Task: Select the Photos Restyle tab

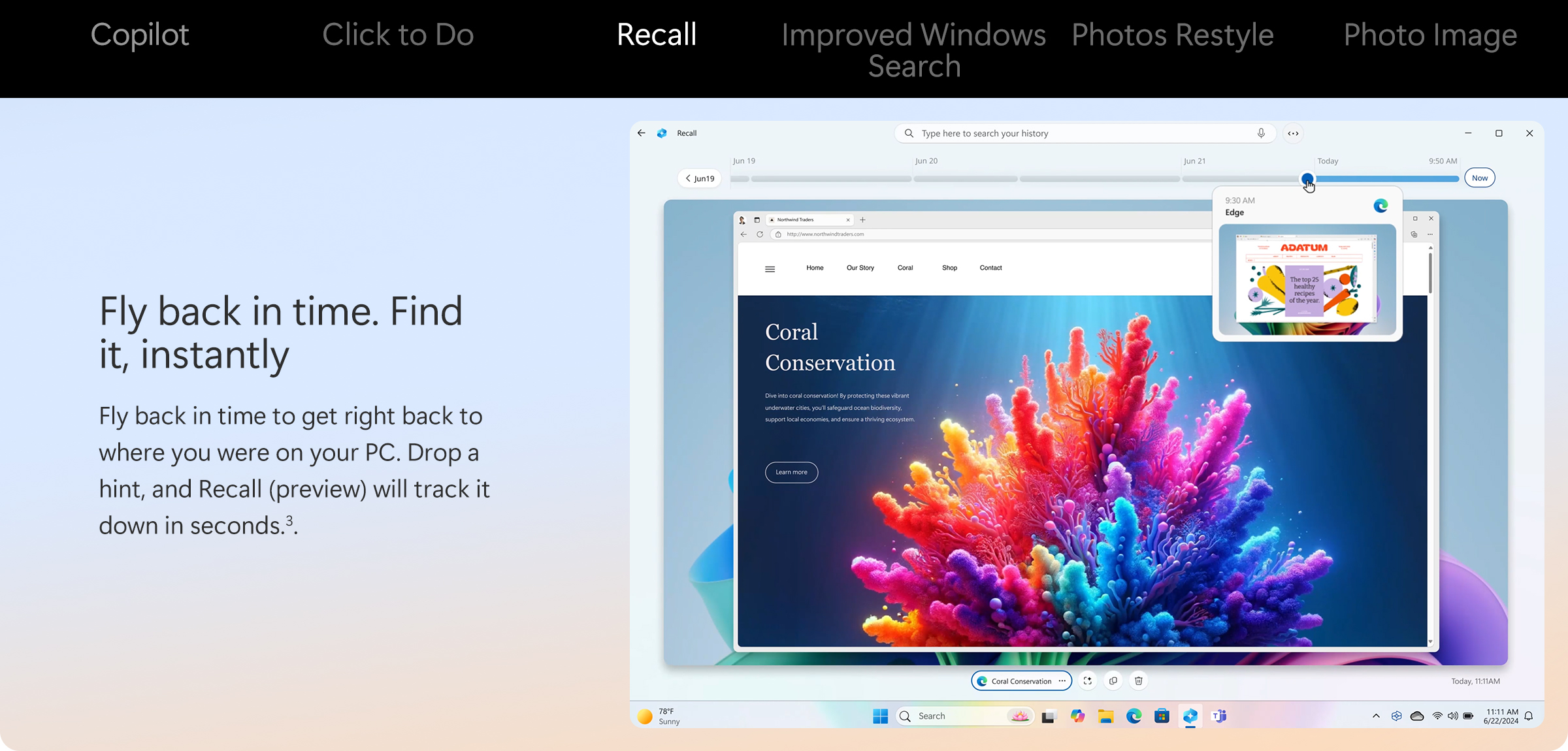Action: (x=1173, y=35)
